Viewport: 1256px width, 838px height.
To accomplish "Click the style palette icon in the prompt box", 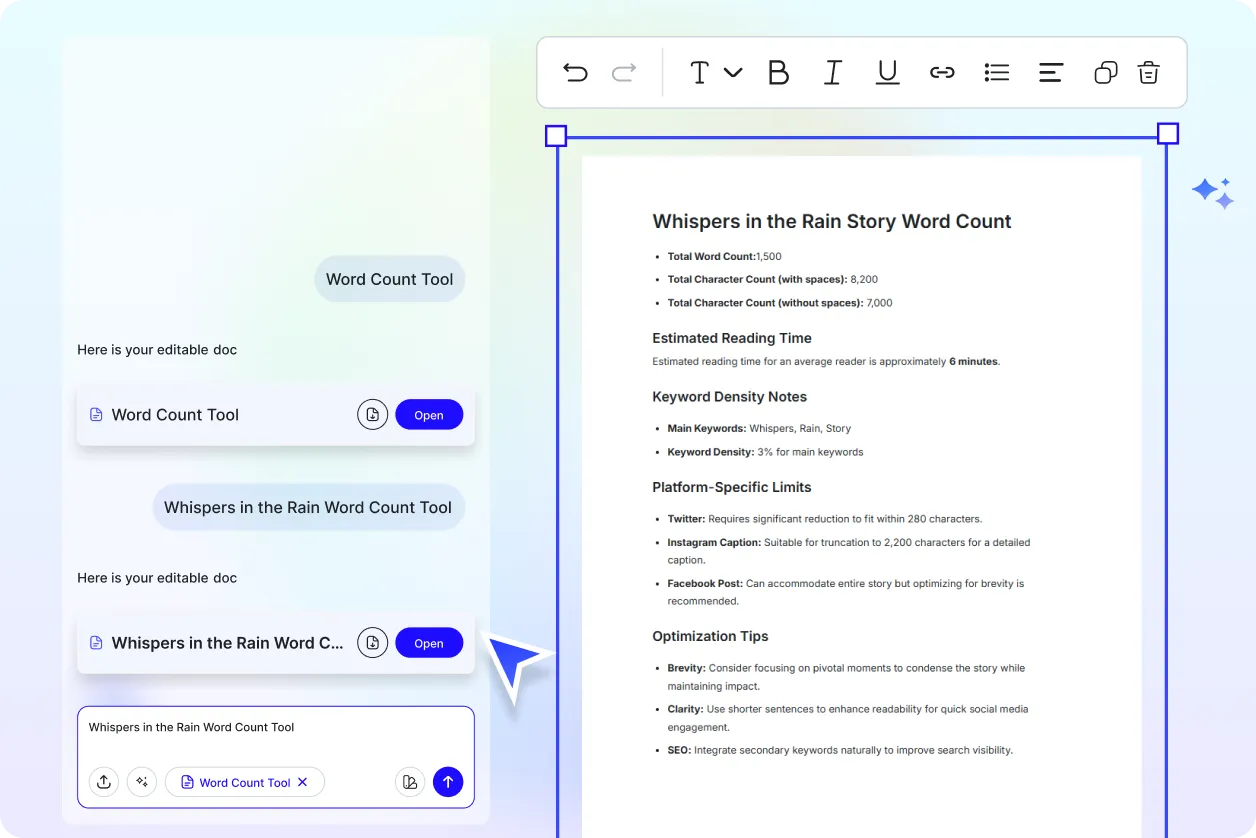I will 410,782.
